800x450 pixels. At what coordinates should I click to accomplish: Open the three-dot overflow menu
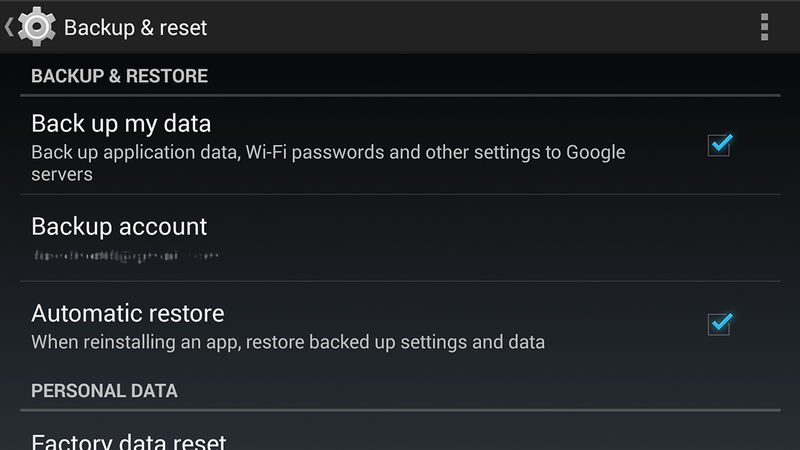tap(764, 27)
